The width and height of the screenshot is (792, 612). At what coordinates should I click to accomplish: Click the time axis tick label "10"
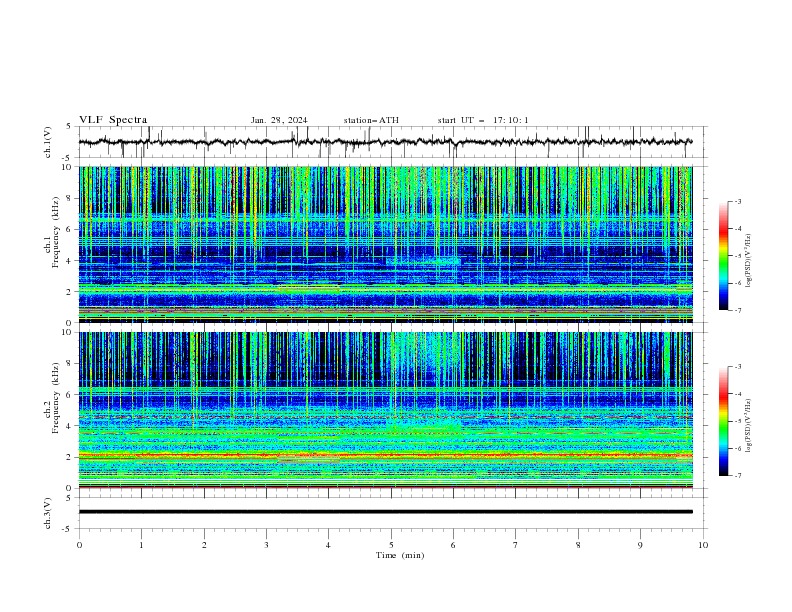pyautogui.click(x=703, y=545)
